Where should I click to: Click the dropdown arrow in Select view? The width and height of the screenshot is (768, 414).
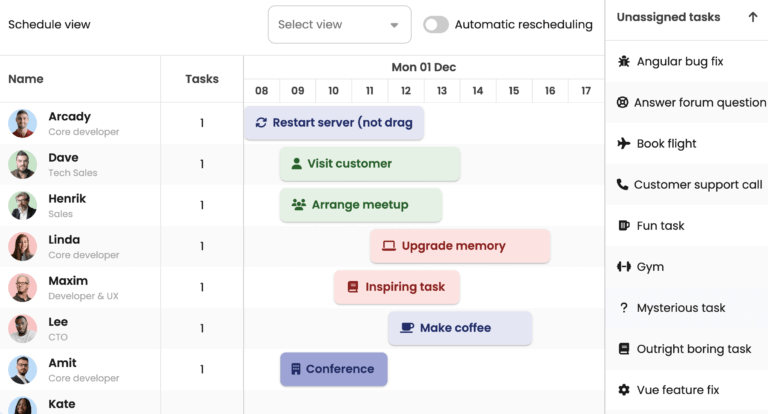point(394,25)
